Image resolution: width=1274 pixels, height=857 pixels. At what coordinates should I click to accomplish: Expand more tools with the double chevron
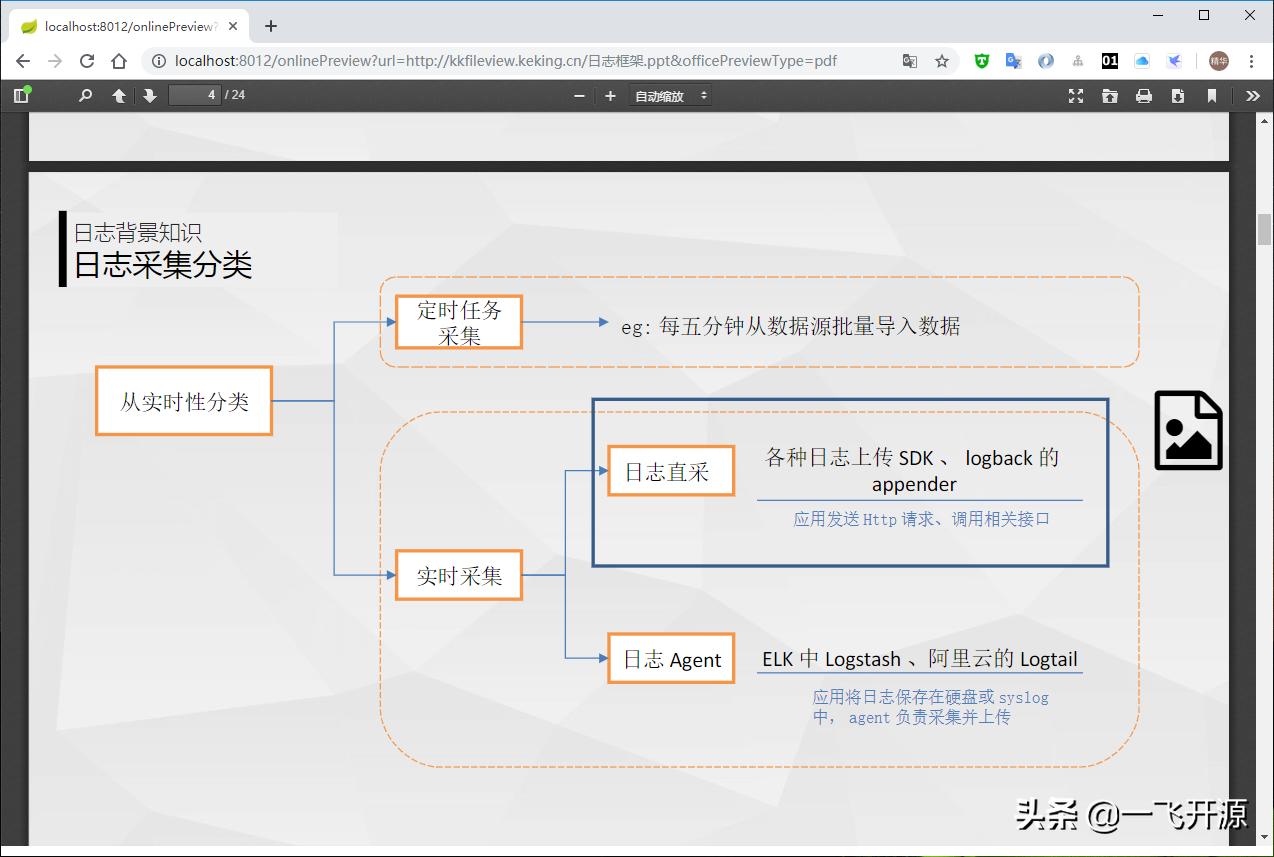(x=1252, y=96)
